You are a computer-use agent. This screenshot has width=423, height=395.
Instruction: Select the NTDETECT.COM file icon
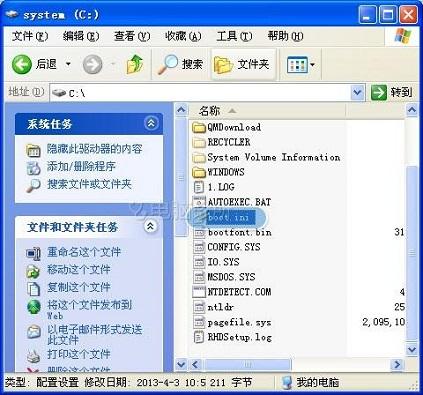[199, 292]
